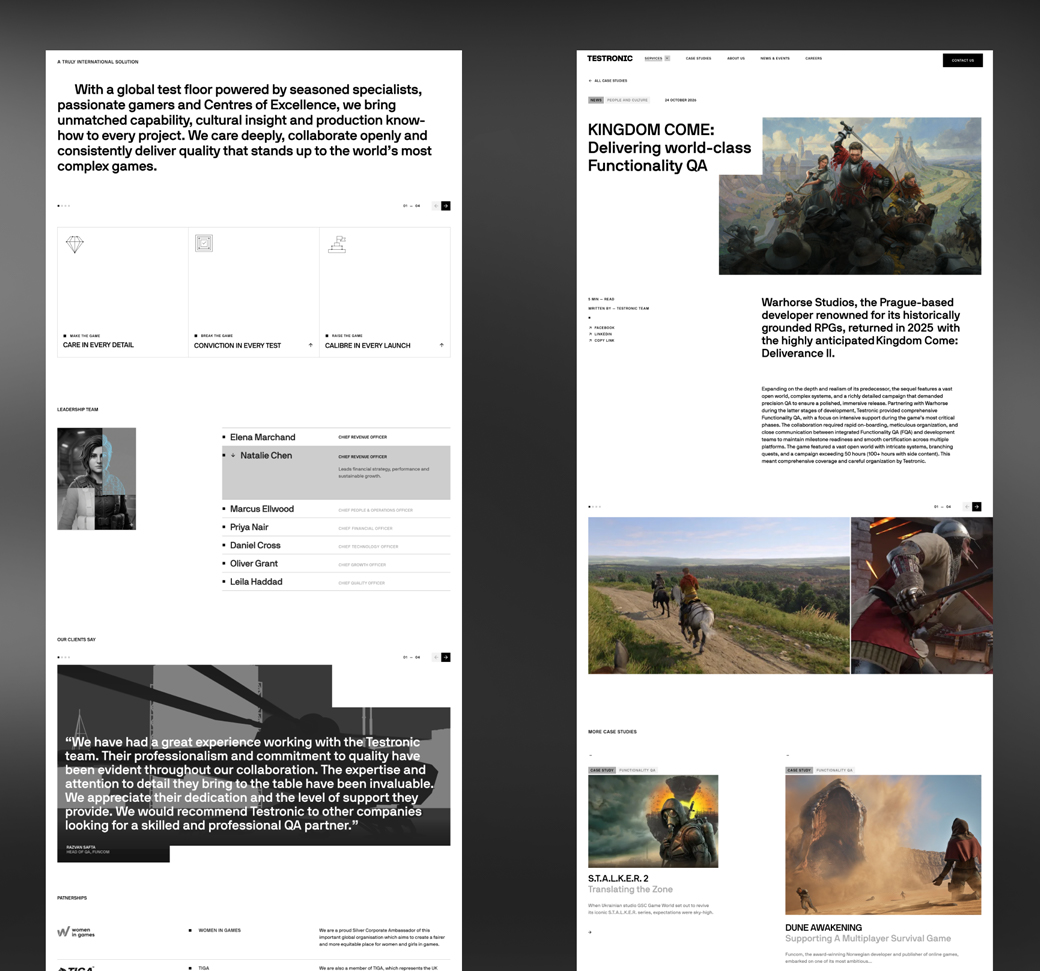Click the target icon above Conviction in Every Test

204,243
